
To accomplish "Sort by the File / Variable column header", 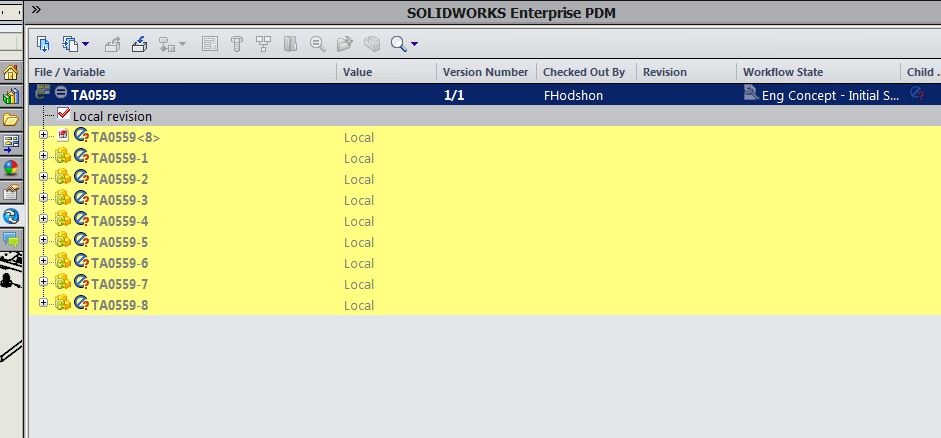I will 182,72.
